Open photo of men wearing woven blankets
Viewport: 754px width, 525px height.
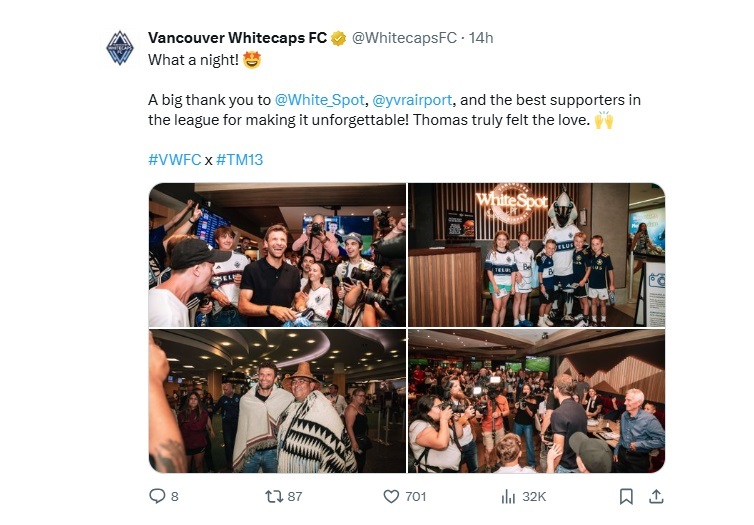click(x=277, y=401)
